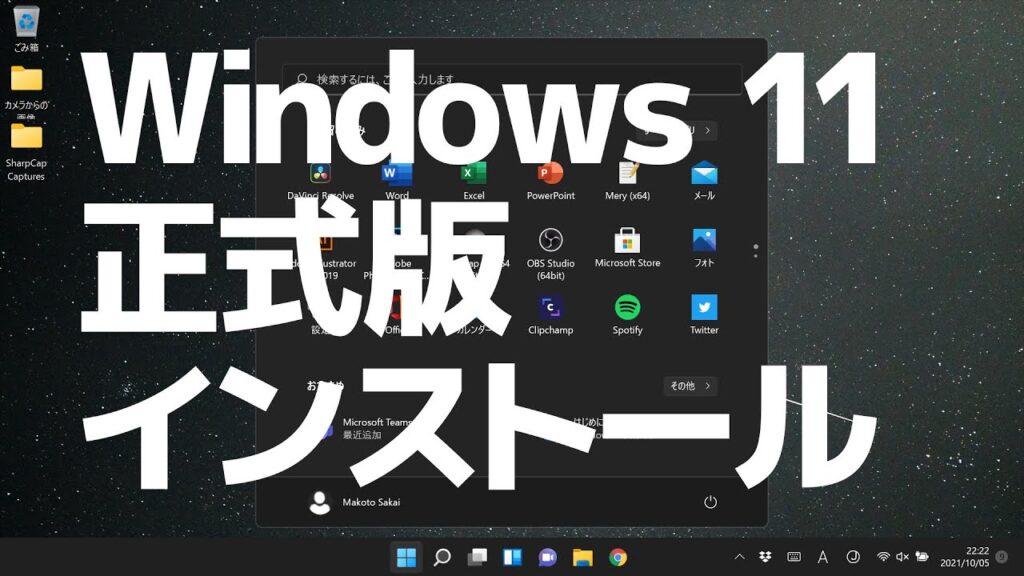Open Task View on the taskbar
The height and width of the screenshot is (576, 1024).
pyautogui.click(x=477, y=557)
